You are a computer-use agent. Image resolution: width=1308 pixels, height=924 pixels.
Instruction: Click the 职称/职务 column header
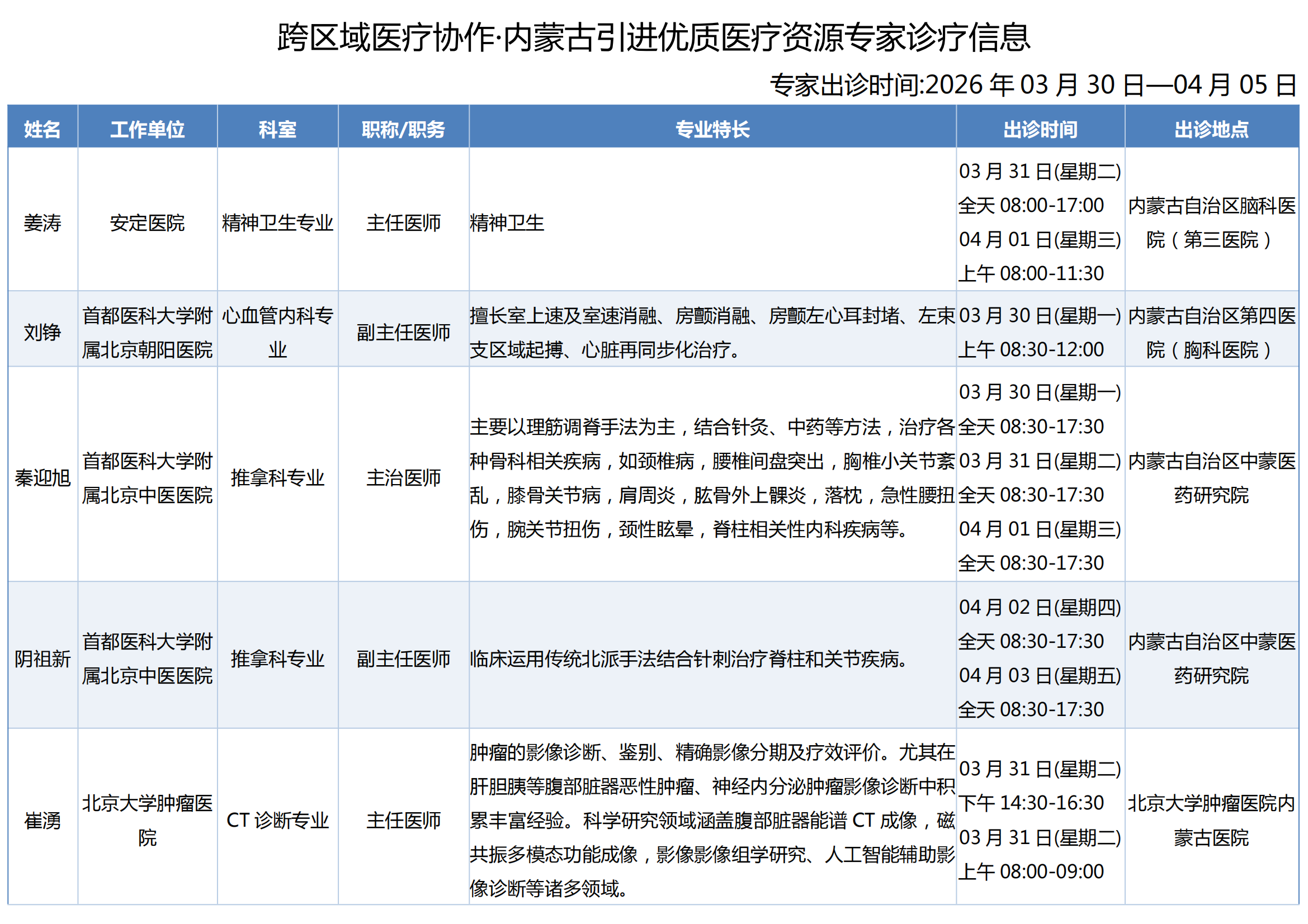coord(403,129)
